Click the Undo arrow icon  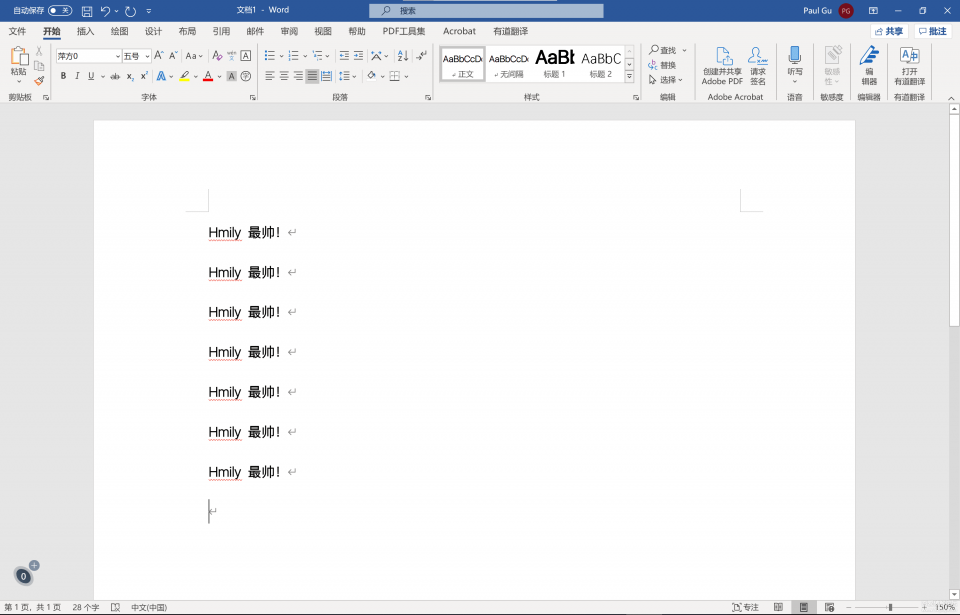(x=105, y=11)
